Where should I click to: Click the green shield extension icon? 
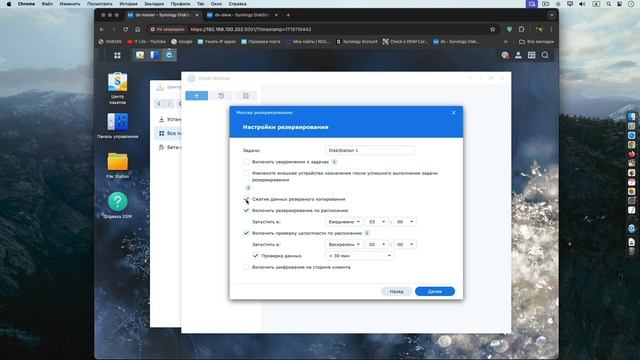(509, 29)
